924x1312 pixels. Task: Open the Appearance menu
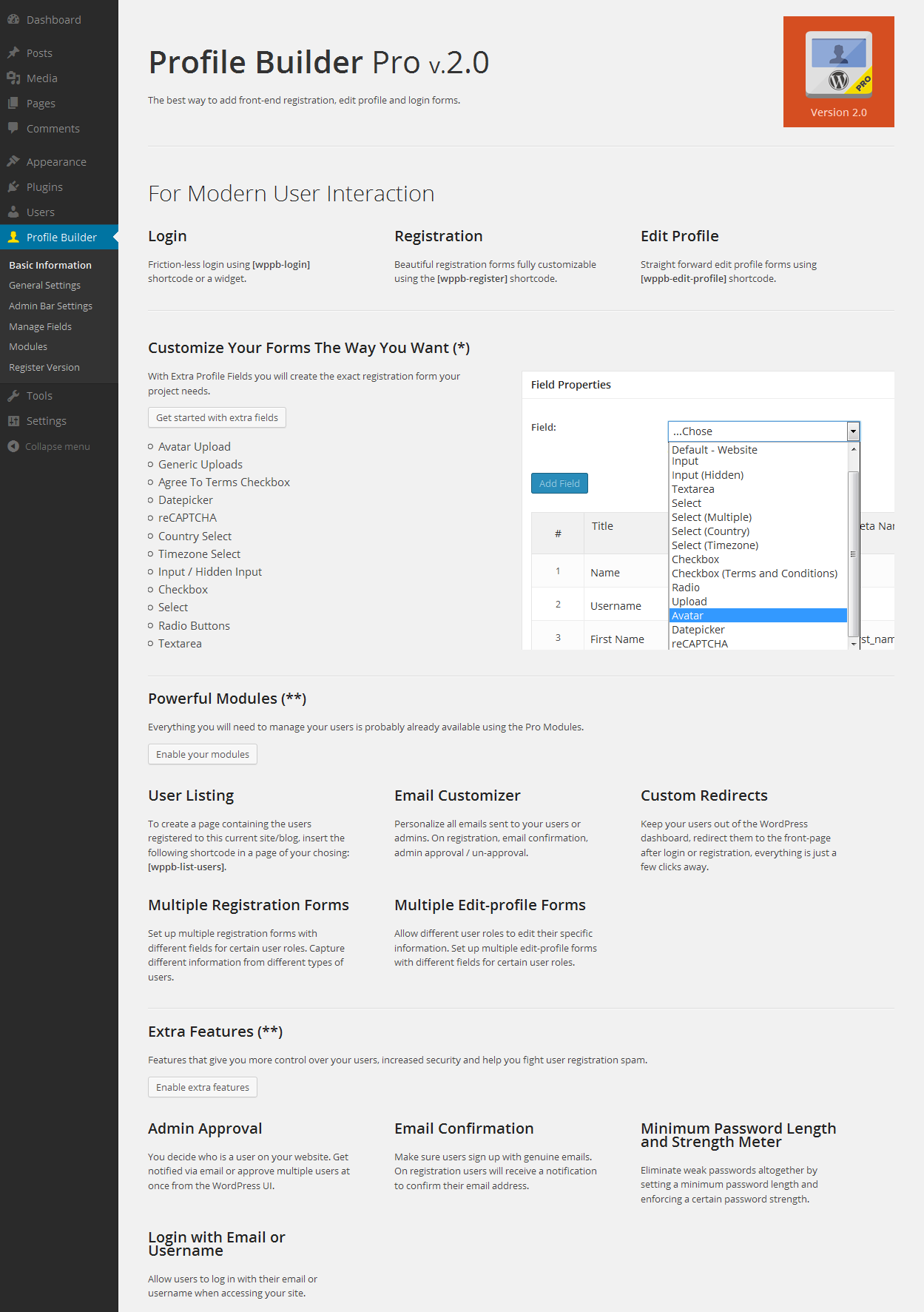(x=59, y=161)
